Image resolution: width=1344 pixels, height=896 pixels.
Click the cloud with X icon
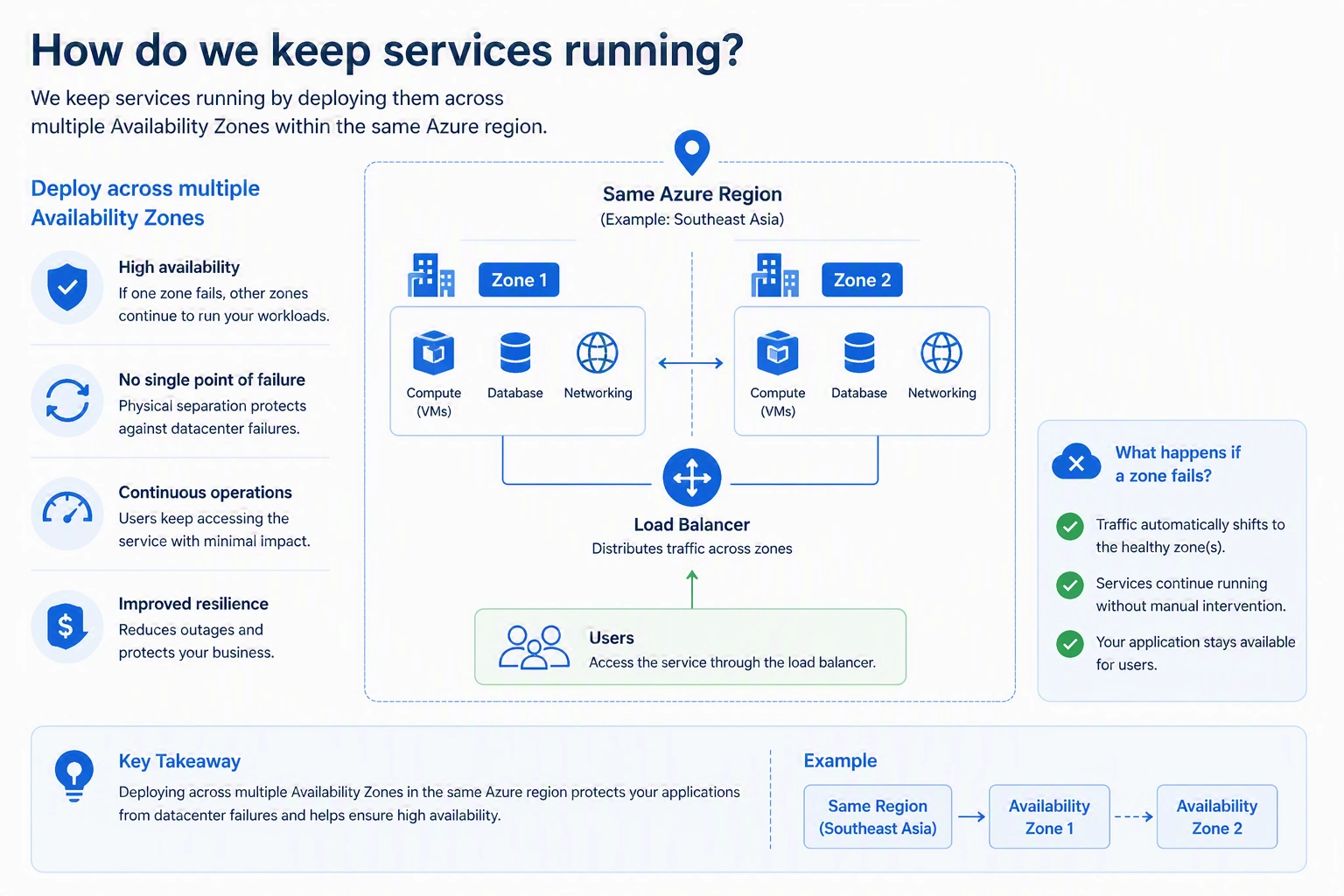[1076, 462]
